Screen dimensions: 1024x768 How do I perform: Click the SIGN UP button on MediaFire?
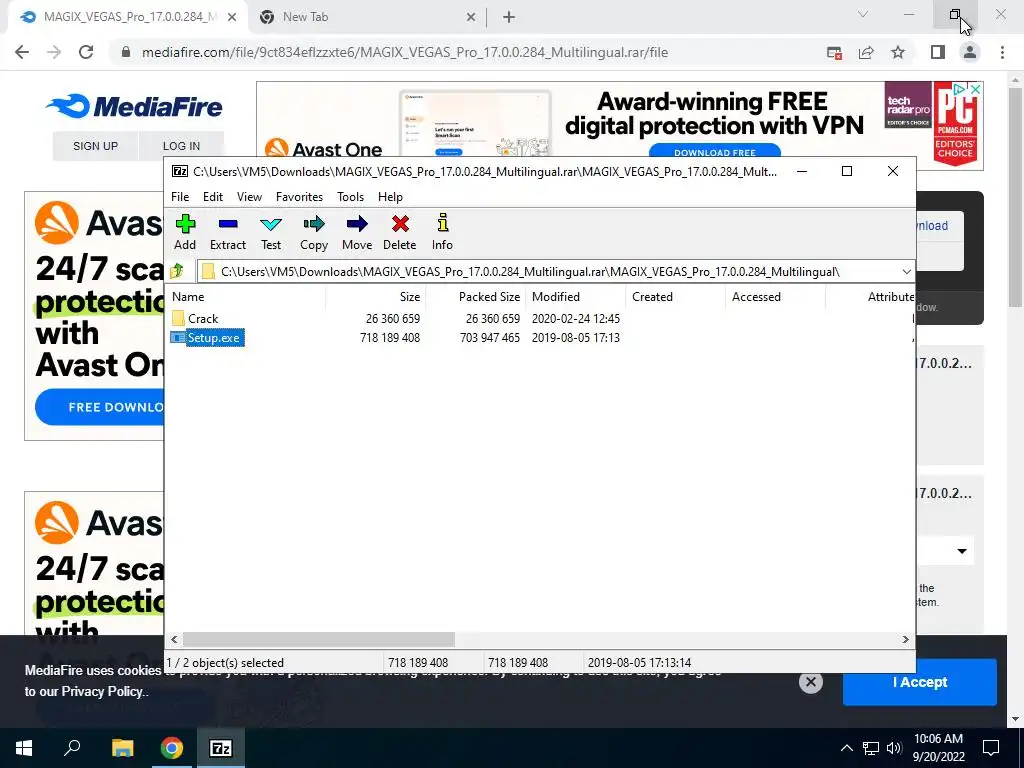click(x=95, y=146)
